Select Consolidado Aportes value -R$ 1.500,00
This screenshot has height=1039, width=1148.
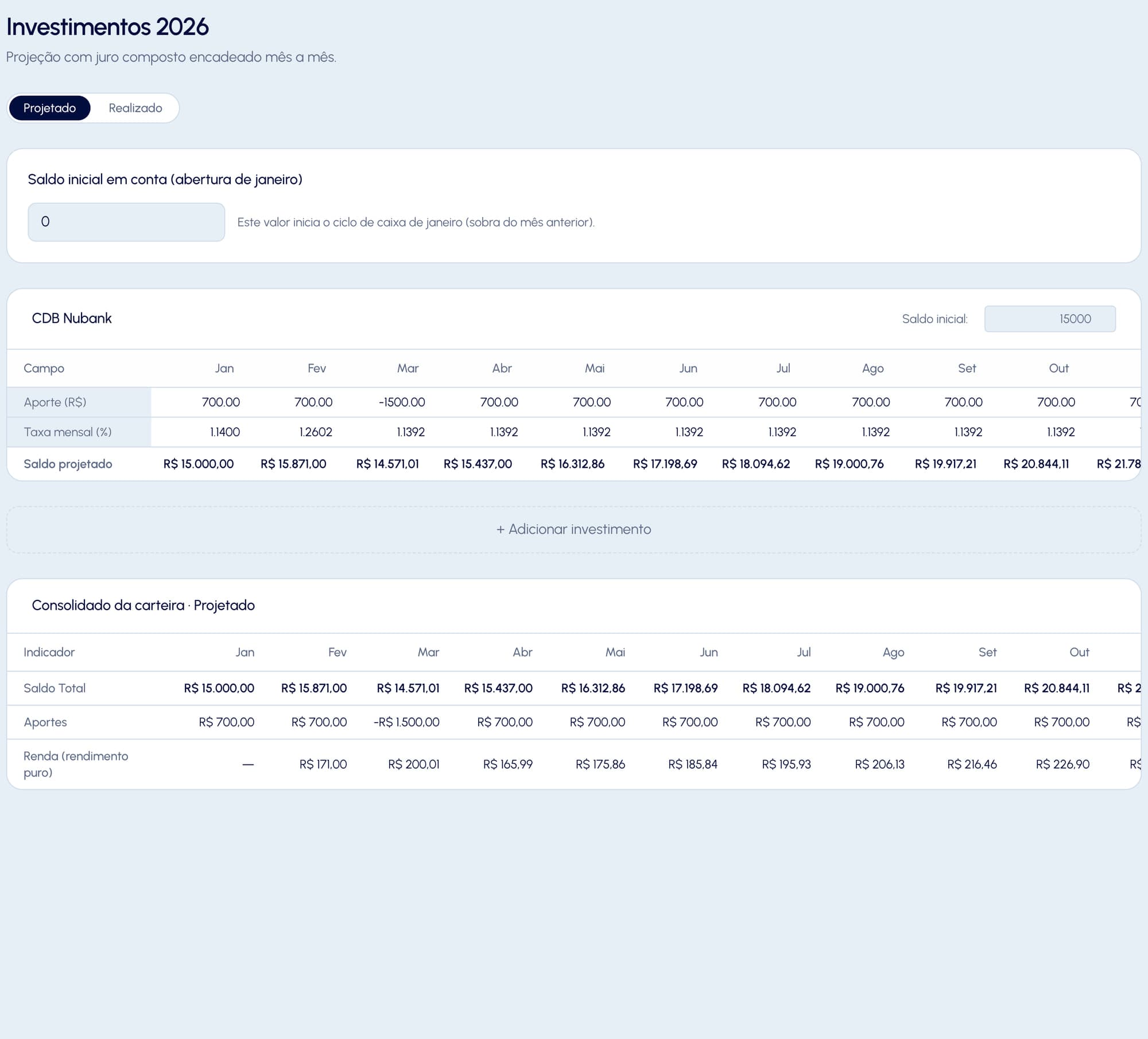[x=406, y=722]
